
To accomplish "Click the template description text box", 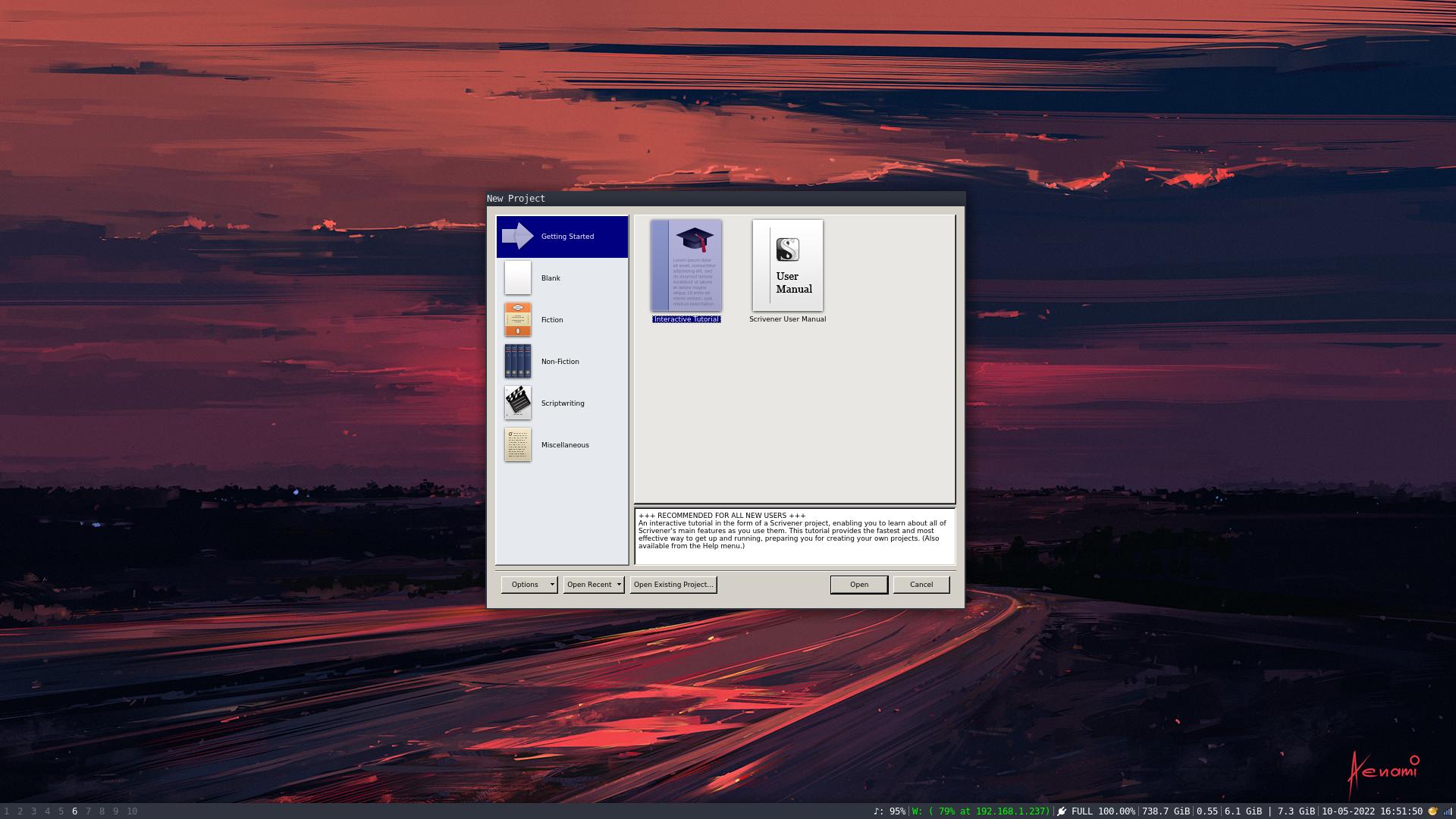I will 795,536.
